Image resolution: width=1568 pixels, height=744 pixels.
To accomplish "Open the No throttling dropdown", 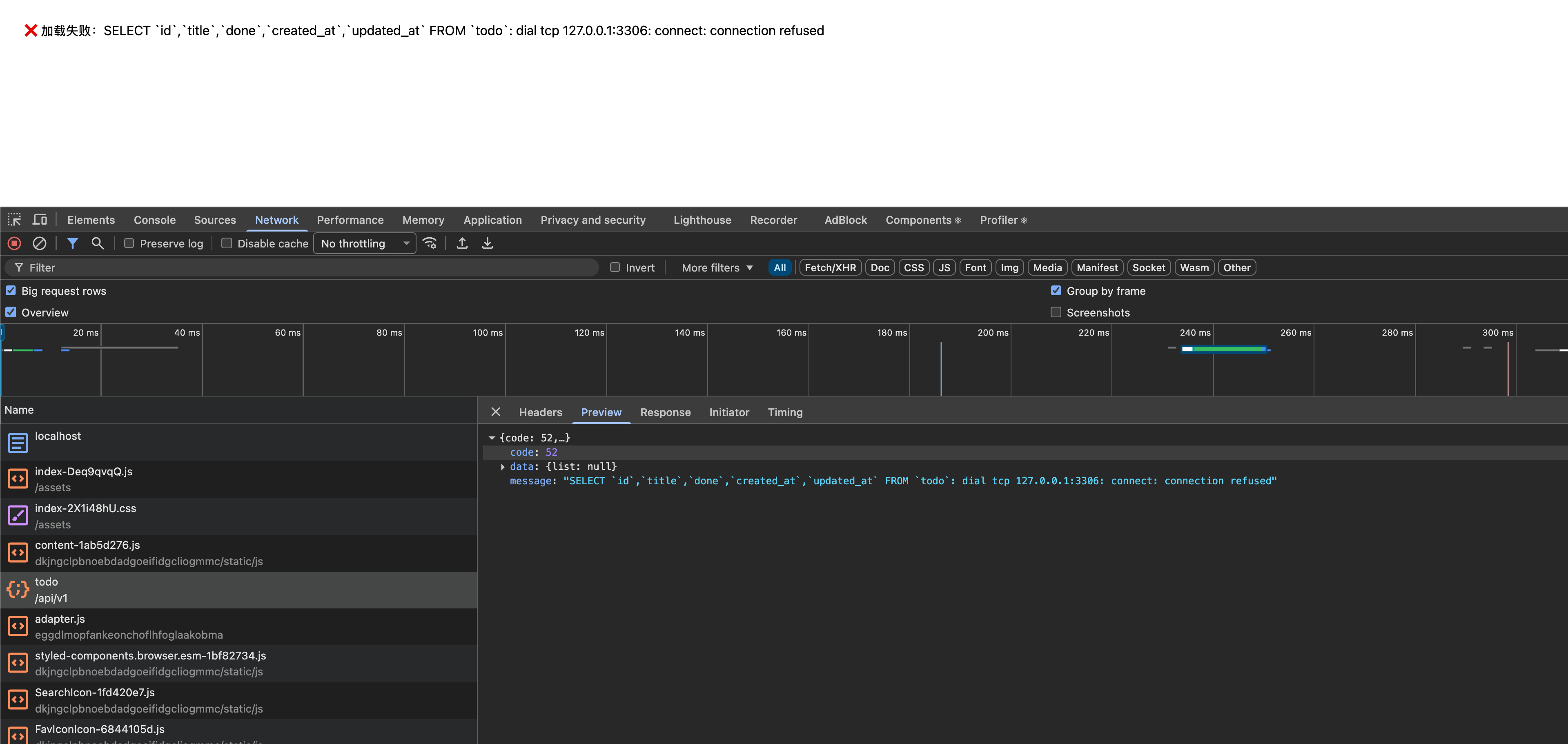I will coord(364,243).
